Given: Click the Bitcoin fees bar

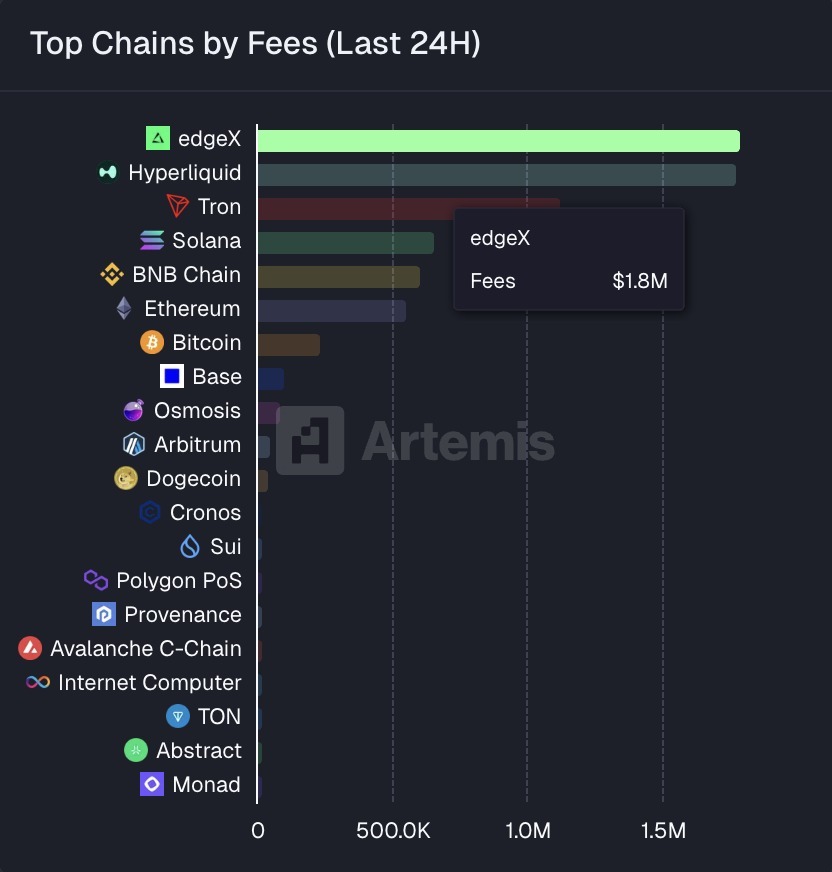Looking at the screenshot, I should point(289,345).
